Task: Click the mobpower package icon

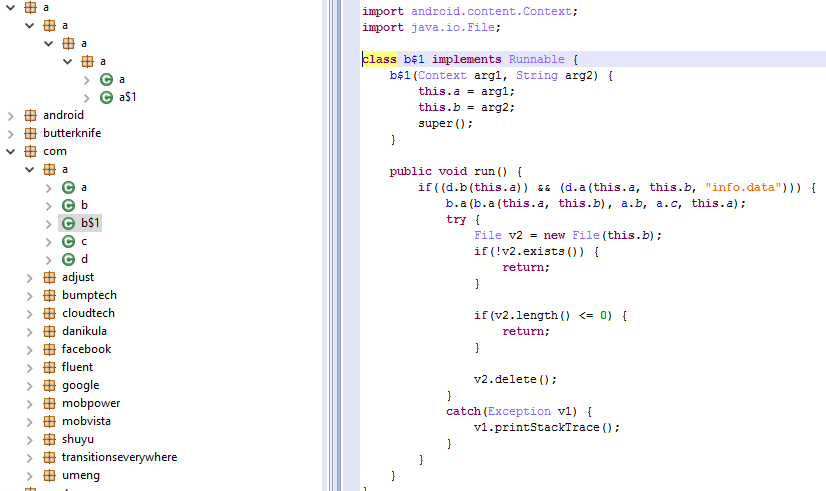Action: pyautogui.click(x=50, y=404)
